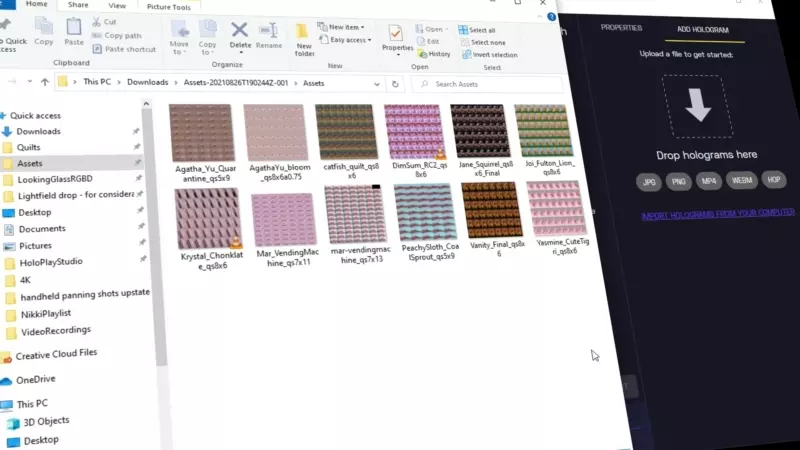Screen dimensions: 800x450
Task: Click Select none in the ribbon
Action: 483,42
